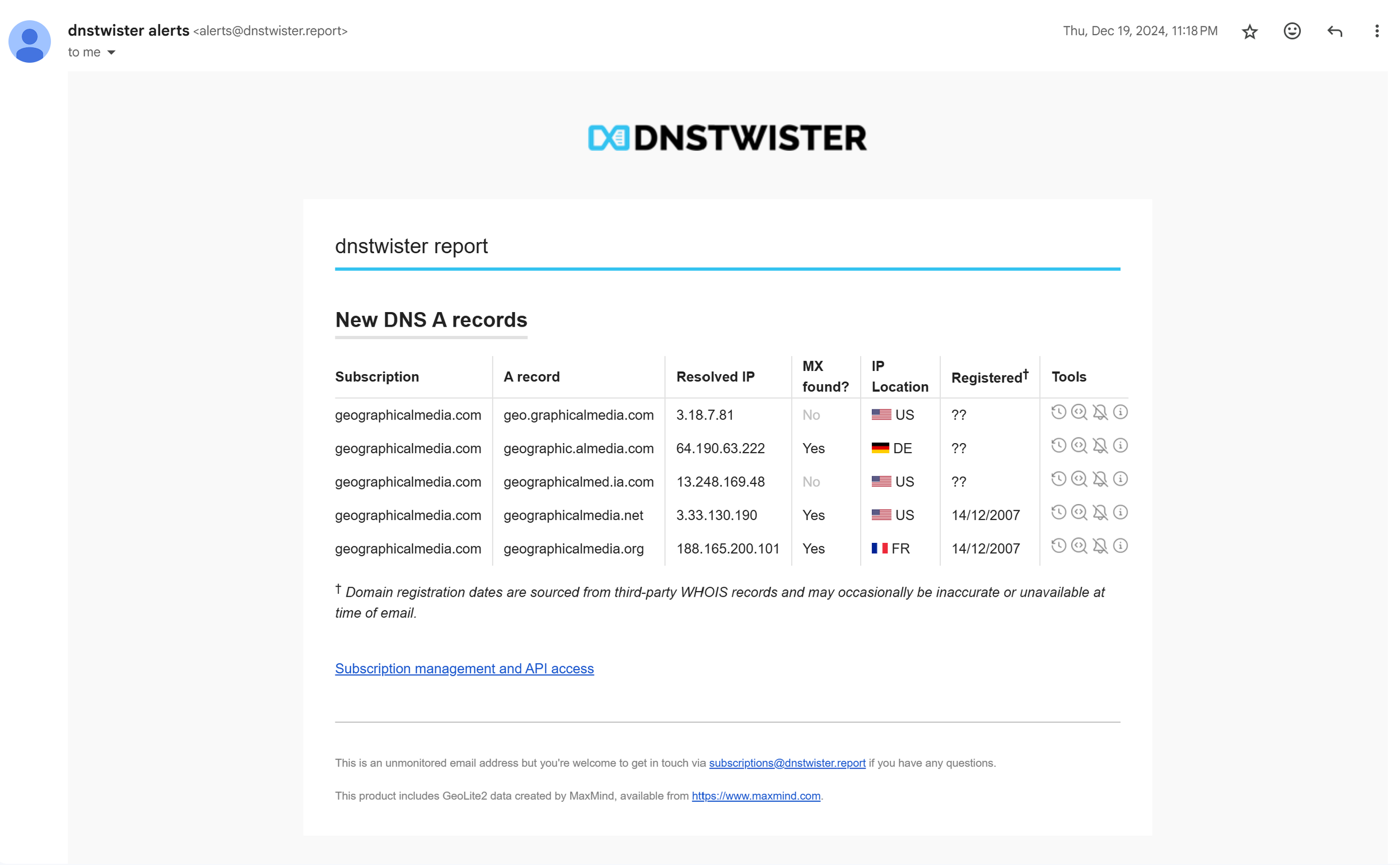Reply to the dnstwister alerts email
Screen dimensions: 1400x865
pos(1334,31)
